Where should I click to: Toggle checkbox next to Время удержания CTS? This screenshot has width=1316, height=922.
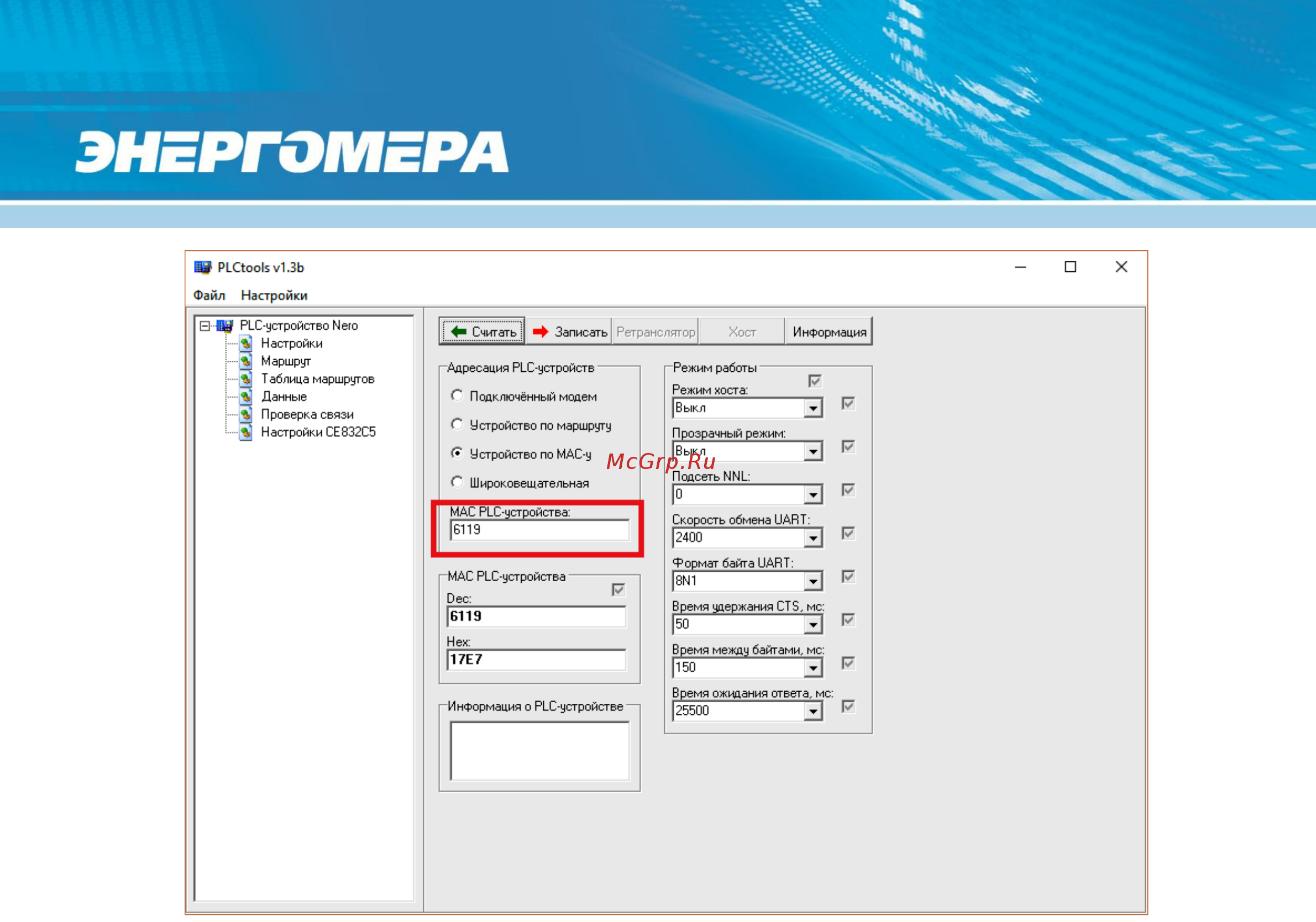[849, 620]
